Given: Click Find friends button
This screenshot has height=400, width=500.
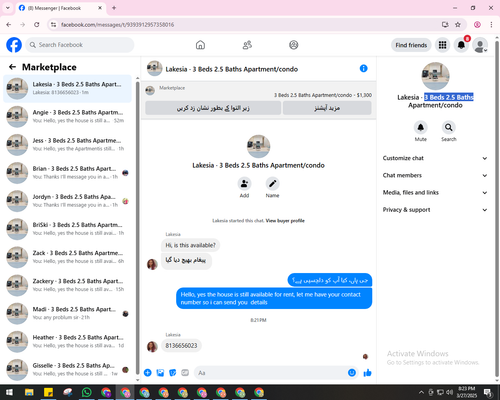Looking at the screenshot, I should tap(411, 45).
